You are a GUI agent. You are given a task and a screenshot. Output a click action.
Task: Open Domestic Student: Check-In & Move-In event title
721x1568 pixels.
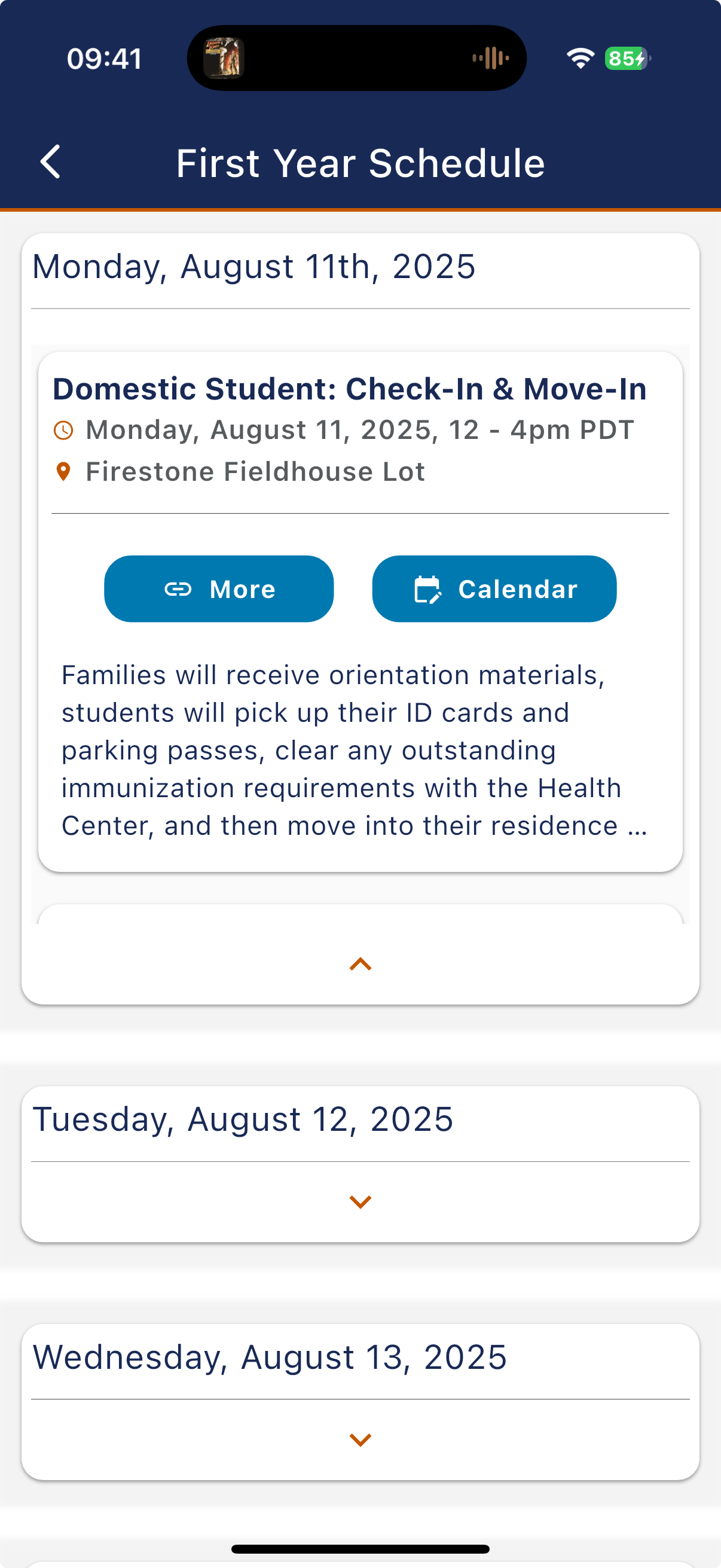[349, 389]
